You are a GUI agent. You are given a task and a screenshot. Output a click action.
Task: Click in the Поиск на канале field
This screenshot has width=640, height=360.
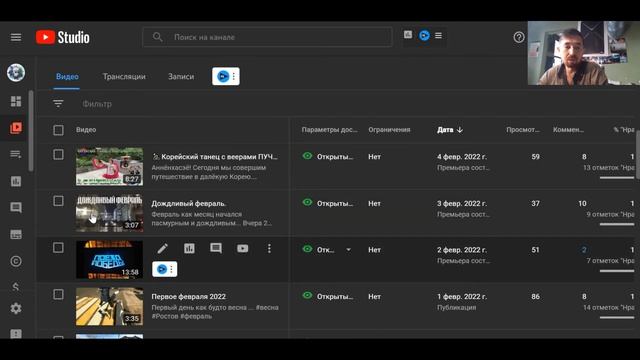[x=267, y=37]
